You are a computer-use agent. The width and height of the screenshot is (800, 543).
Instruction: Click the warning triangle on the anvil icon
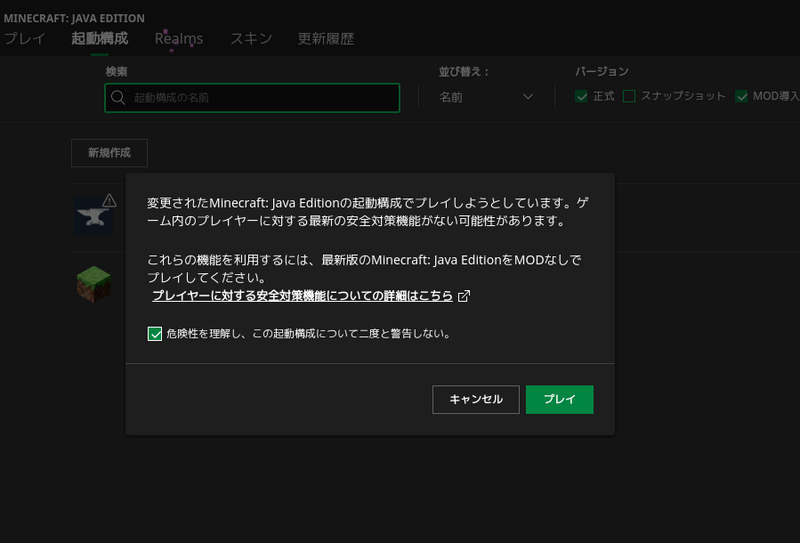[109, 201]
